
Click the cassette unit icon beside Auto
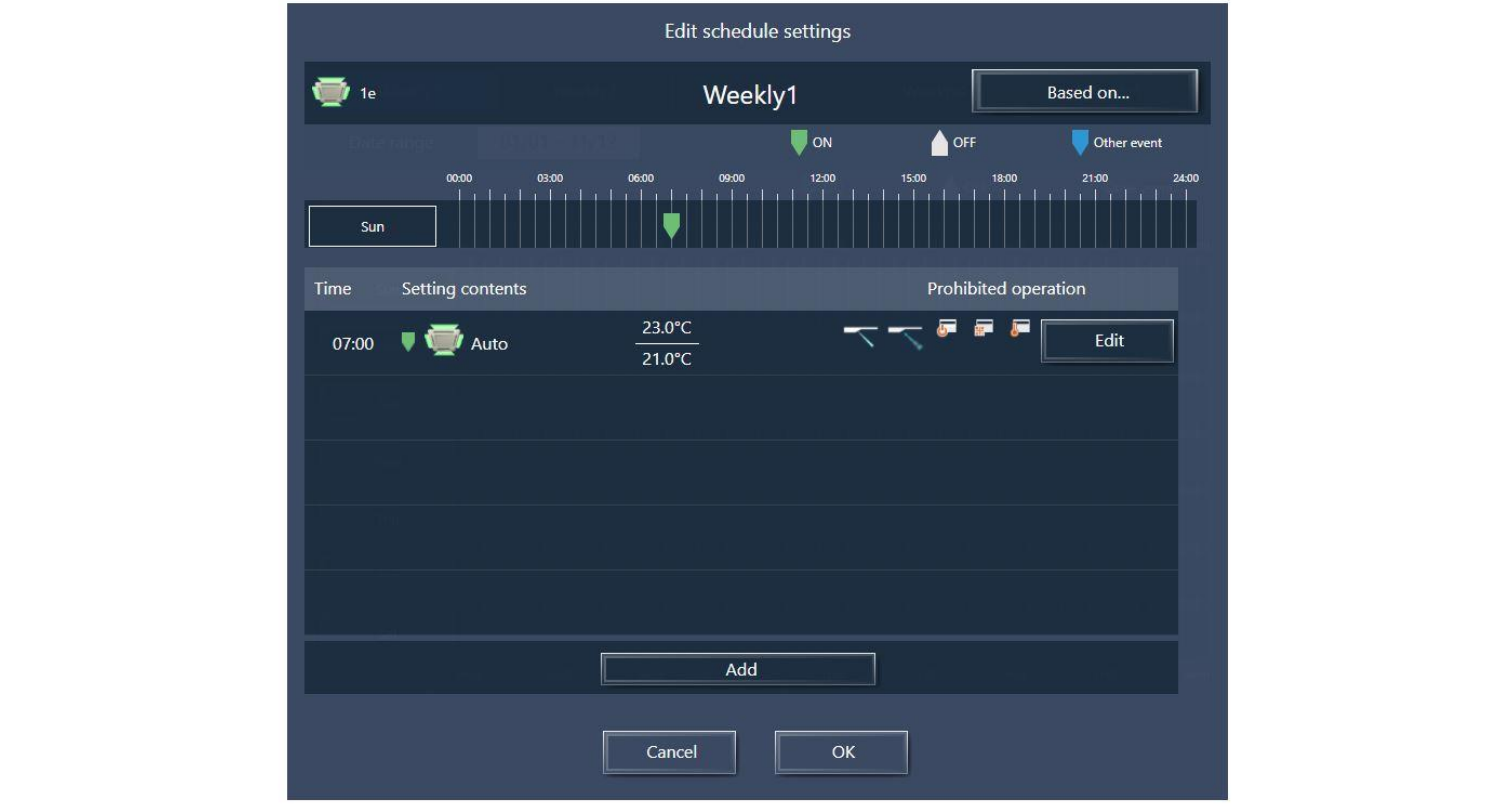coord(443,341)
